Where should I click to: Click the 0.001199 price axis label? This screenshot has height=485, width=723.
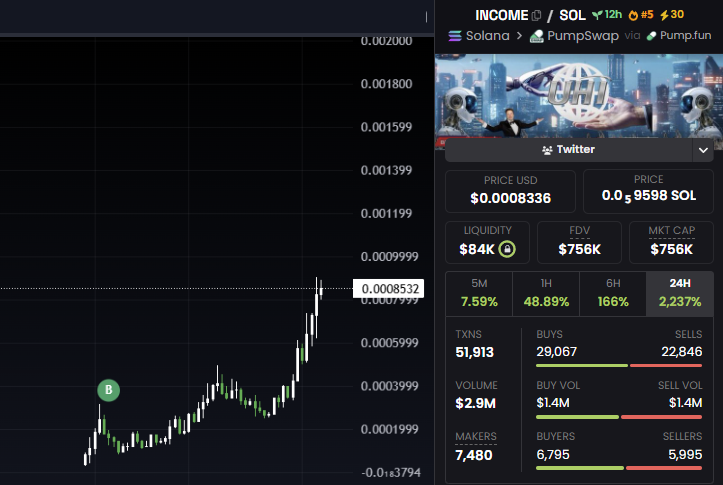click(386, 213)
